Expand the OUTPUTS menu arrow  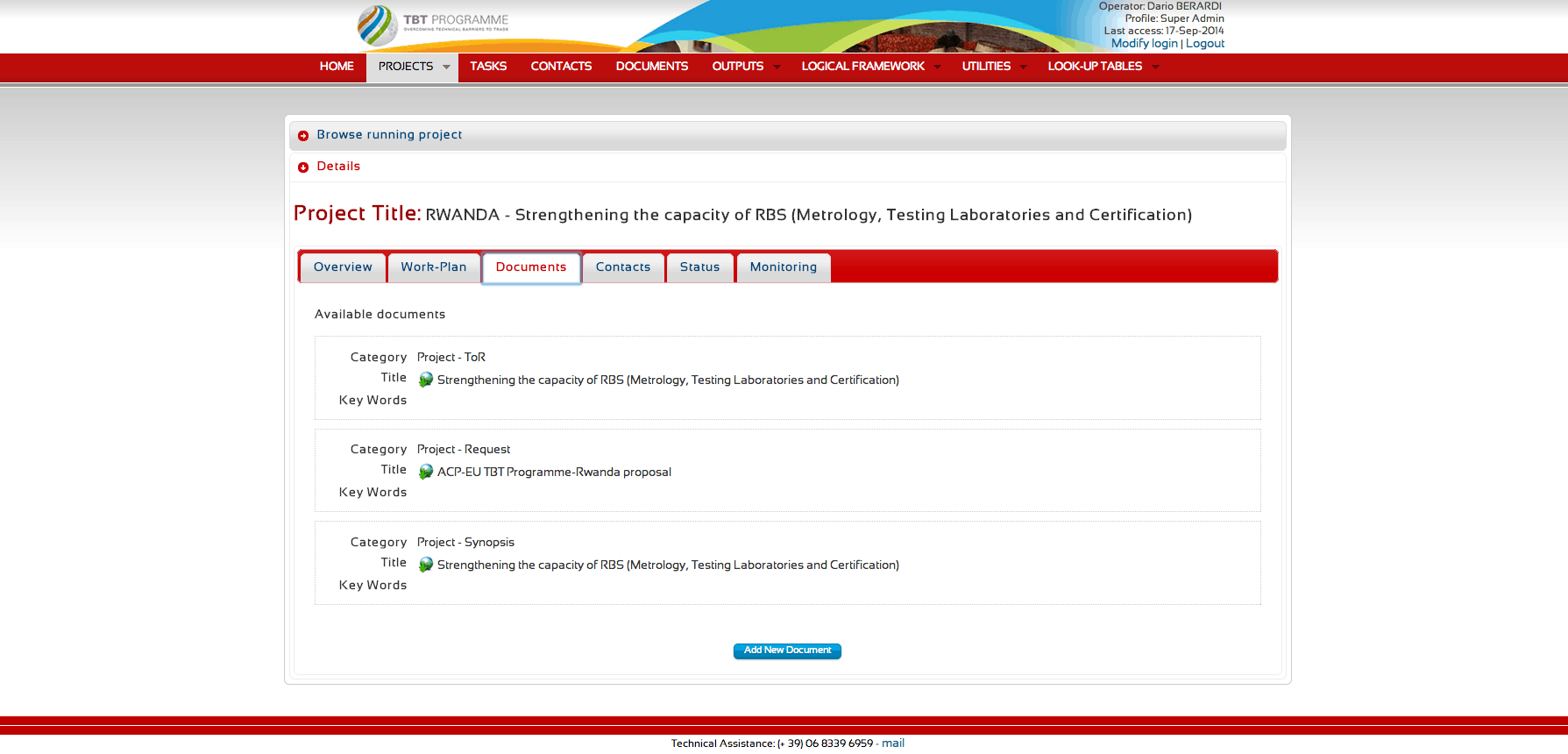(x=777, y=68)
